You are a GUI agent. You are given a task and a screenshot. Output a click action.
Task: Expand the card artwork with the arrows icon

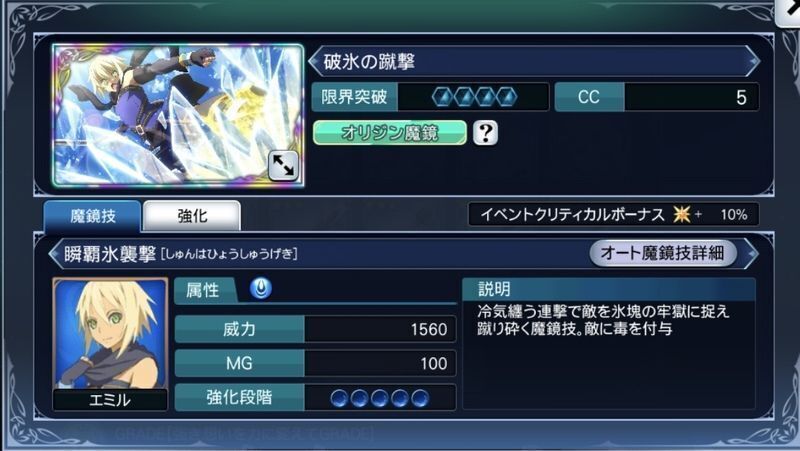283,165
